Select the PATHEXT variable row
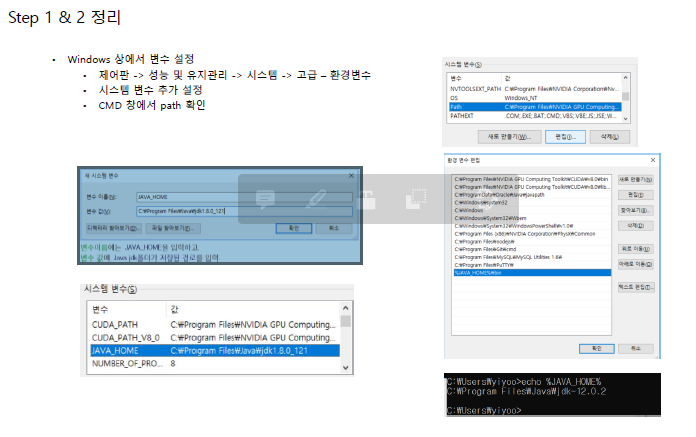 [x=535, y=116]
